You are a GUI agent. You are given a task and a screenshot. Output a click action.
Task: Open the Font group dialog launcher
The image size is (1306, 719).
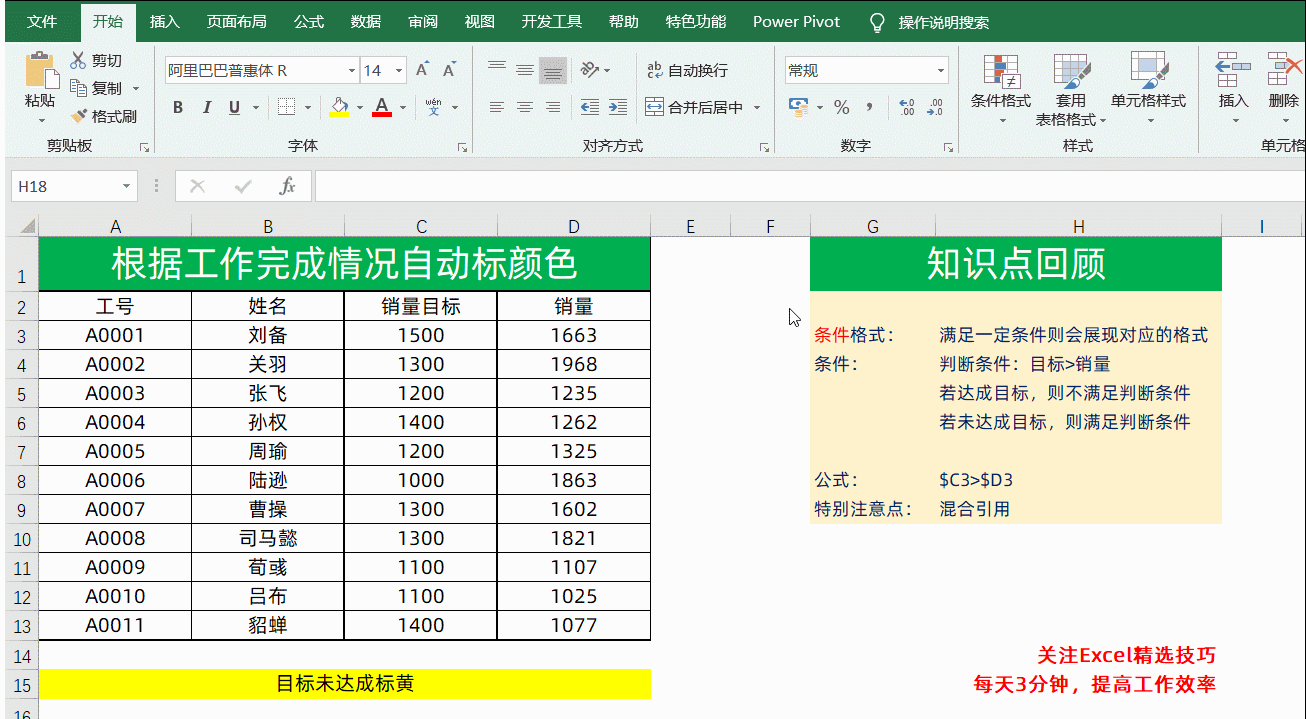click(462, 147)
